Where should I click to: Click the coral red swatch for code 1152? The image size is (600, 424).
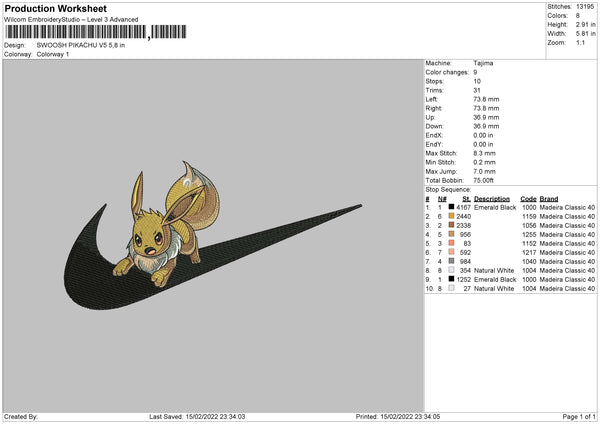click(x=452, y=243)
